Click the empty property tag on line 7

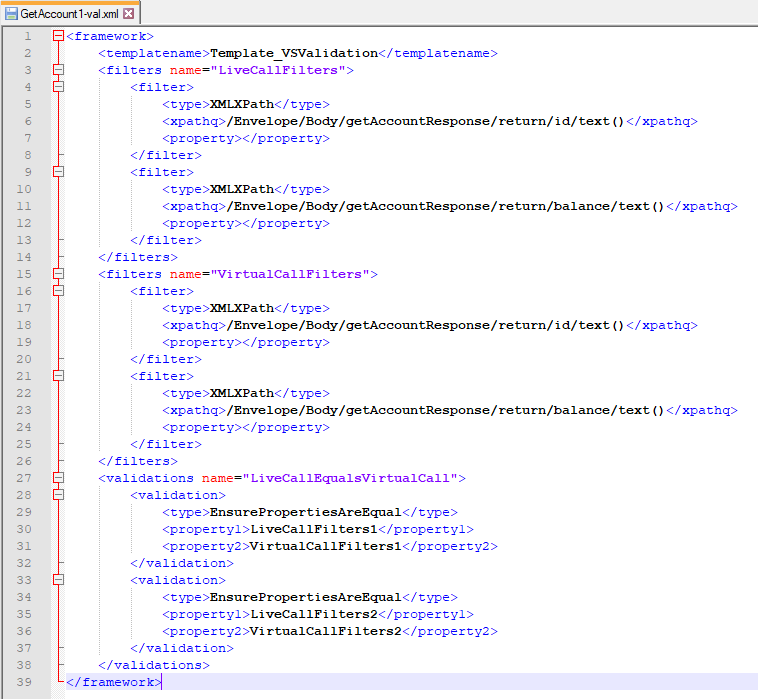click(x=246, y=138)
